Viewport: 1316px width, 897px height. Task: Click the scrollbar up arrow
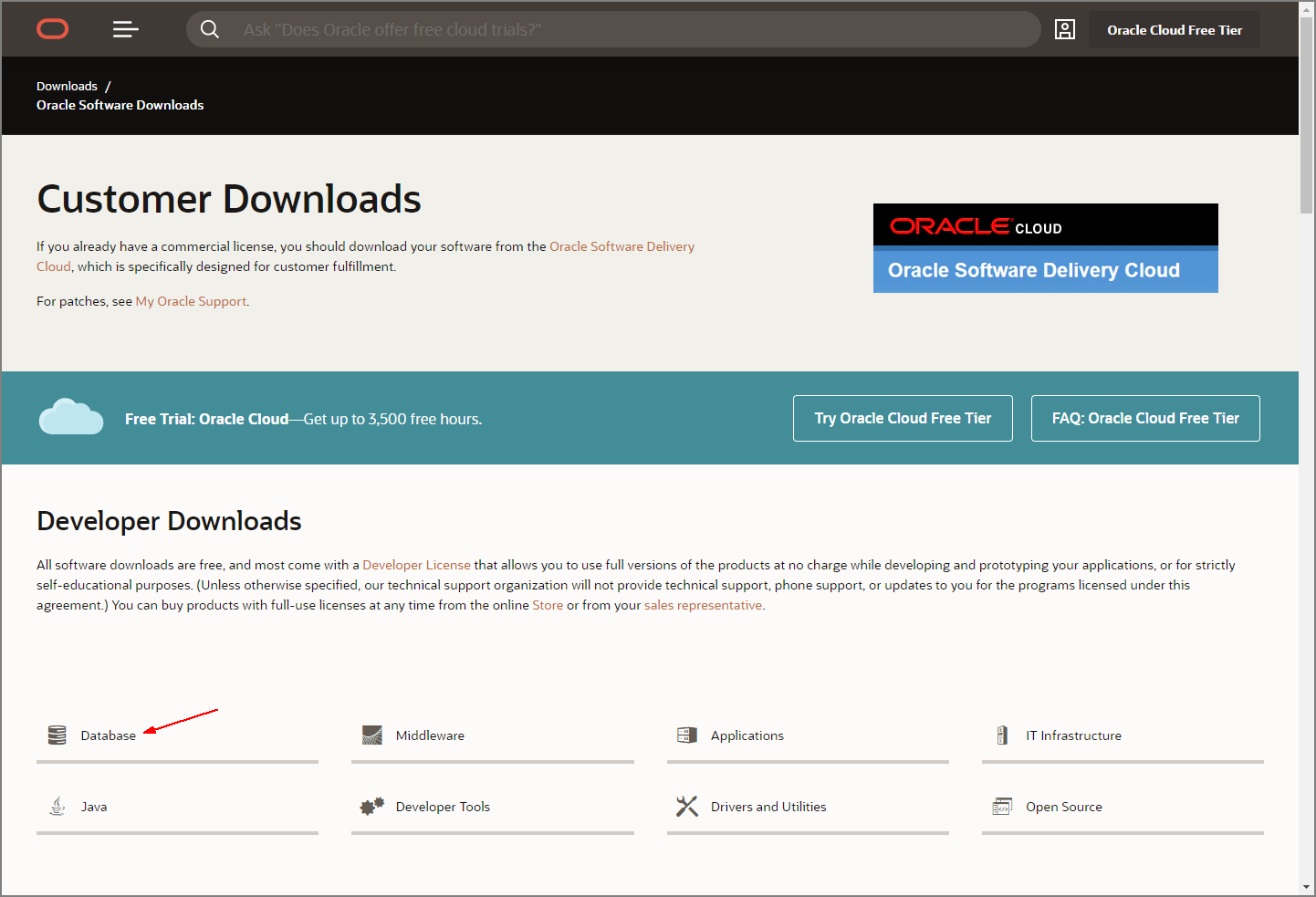point(1307,8)
